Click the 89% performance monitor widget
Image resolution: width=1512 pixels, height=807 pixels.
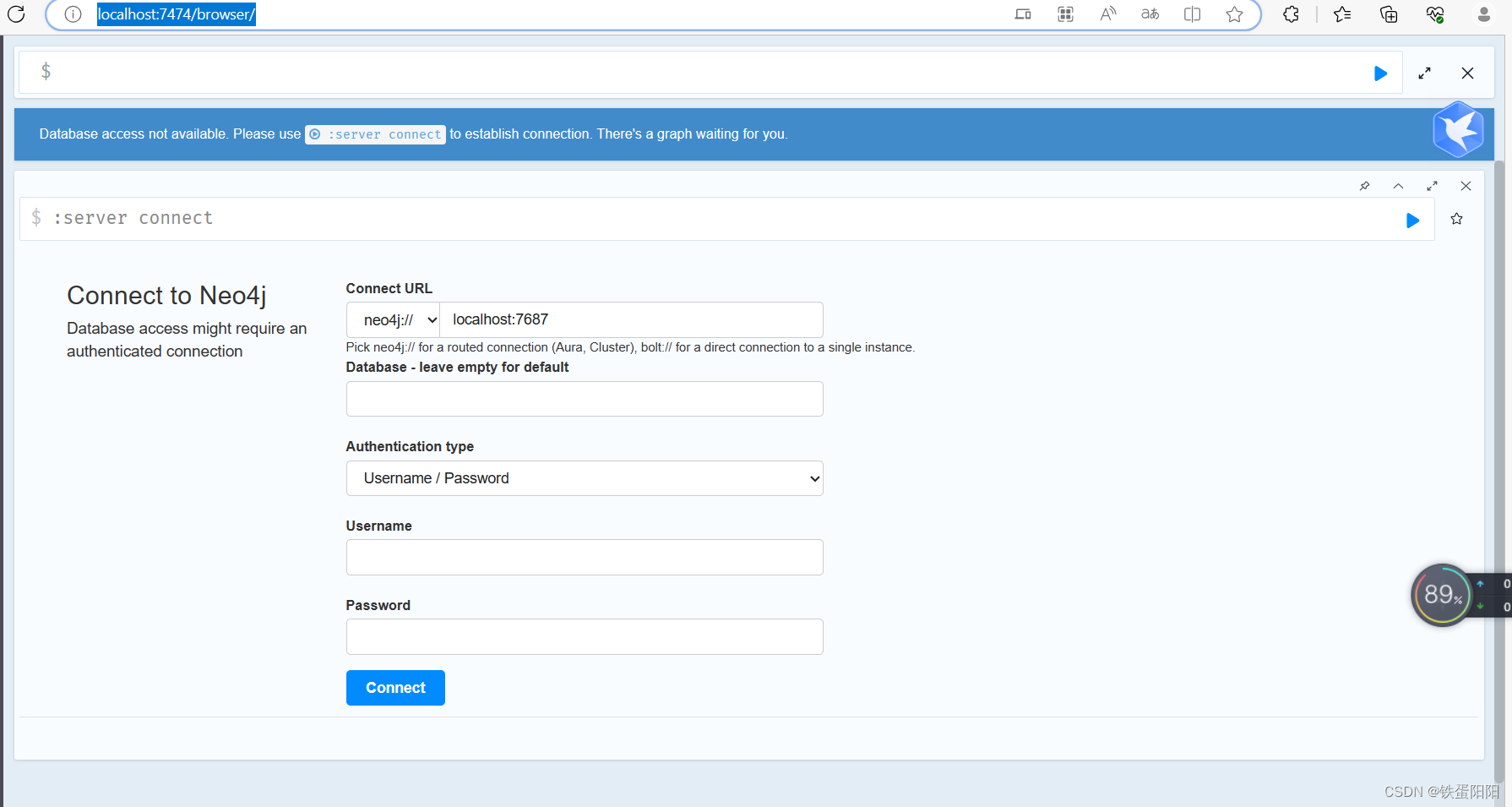point(1442,595)
